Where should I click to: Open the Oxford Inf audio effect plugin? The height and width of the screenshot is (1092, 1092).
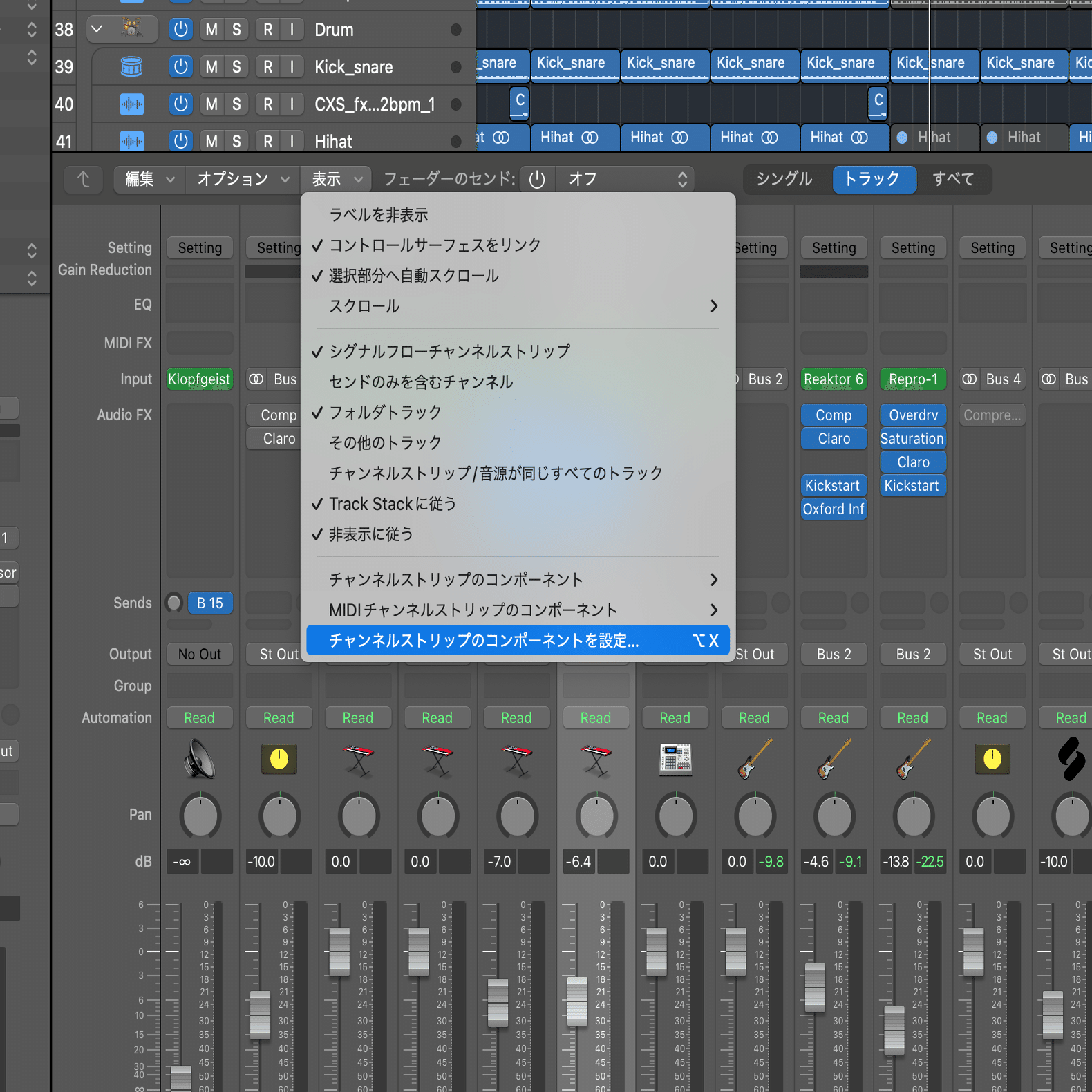[x=834, y=509]
